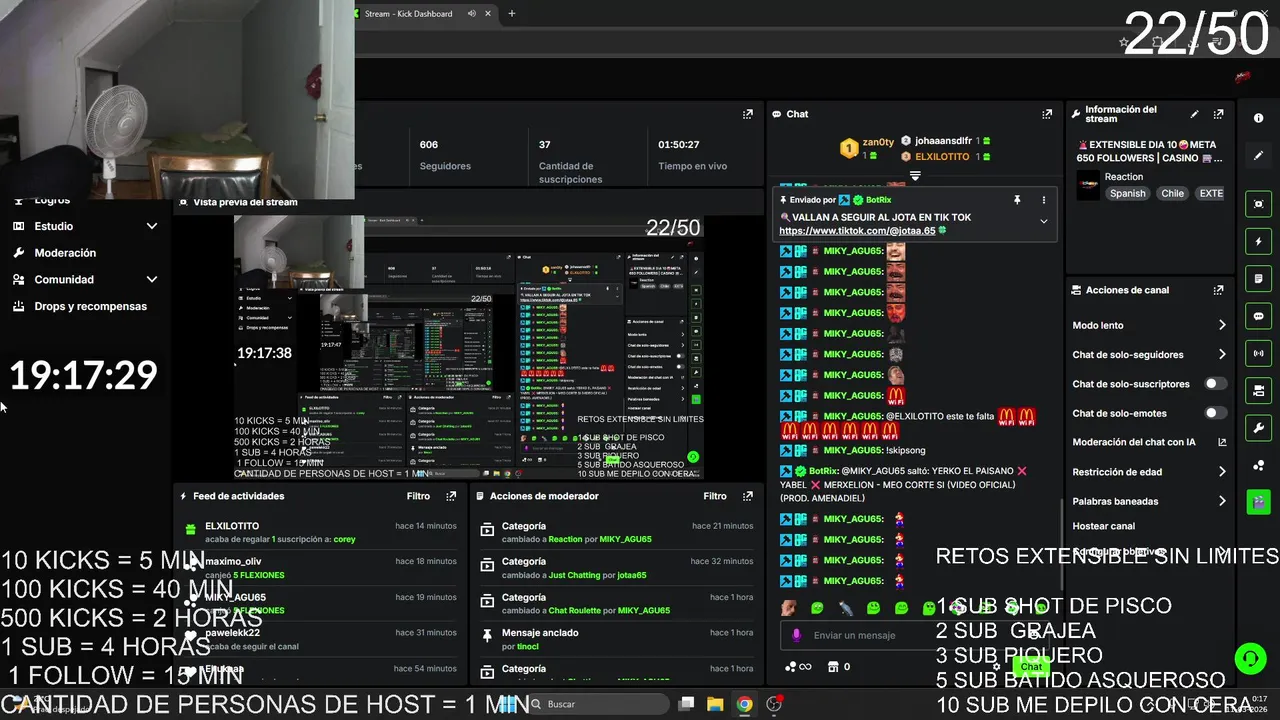
Task: Pop out the stats panel via top icon
Action: pyautogui.click(x=747, y=114)
